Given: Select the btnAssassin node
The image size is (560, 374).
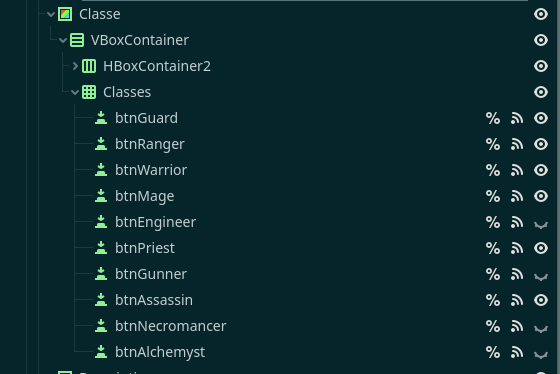Looking at the screenshot, I should [x=154, y=300].
